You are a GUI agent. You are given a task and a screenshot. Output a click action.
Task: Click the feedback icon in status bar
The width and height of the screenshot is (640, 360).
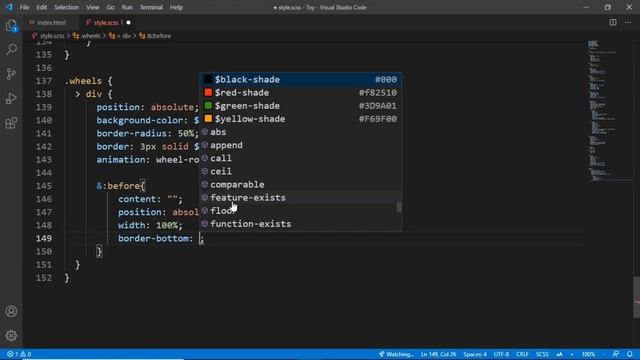click(616, 354)
